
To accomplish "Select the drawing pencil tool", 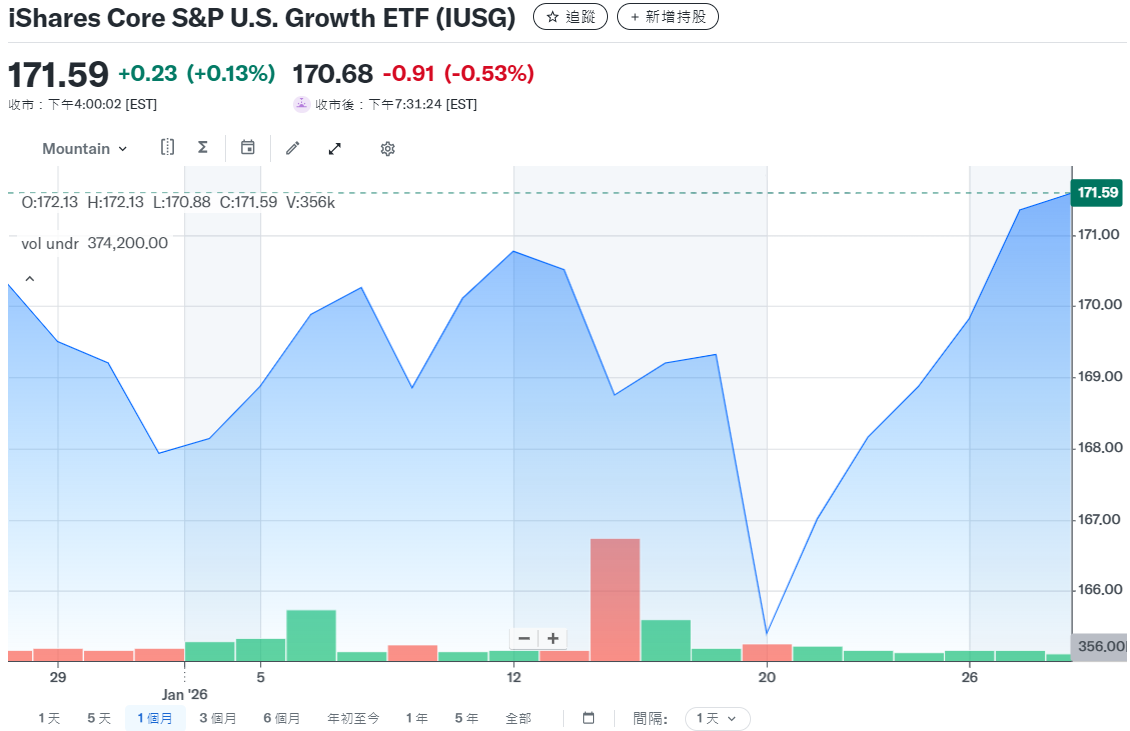I will [292, 148].
